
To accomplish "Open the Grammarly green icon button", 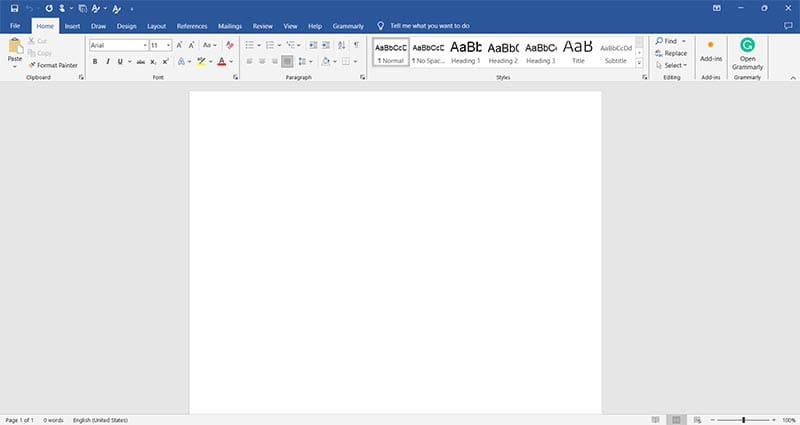I will 747,54.
